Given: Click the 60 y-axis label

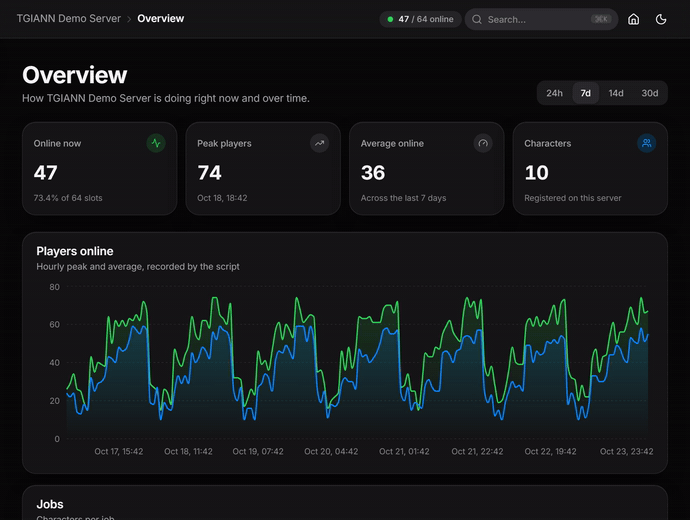Looking at the screenshot, I should (55, 325).
